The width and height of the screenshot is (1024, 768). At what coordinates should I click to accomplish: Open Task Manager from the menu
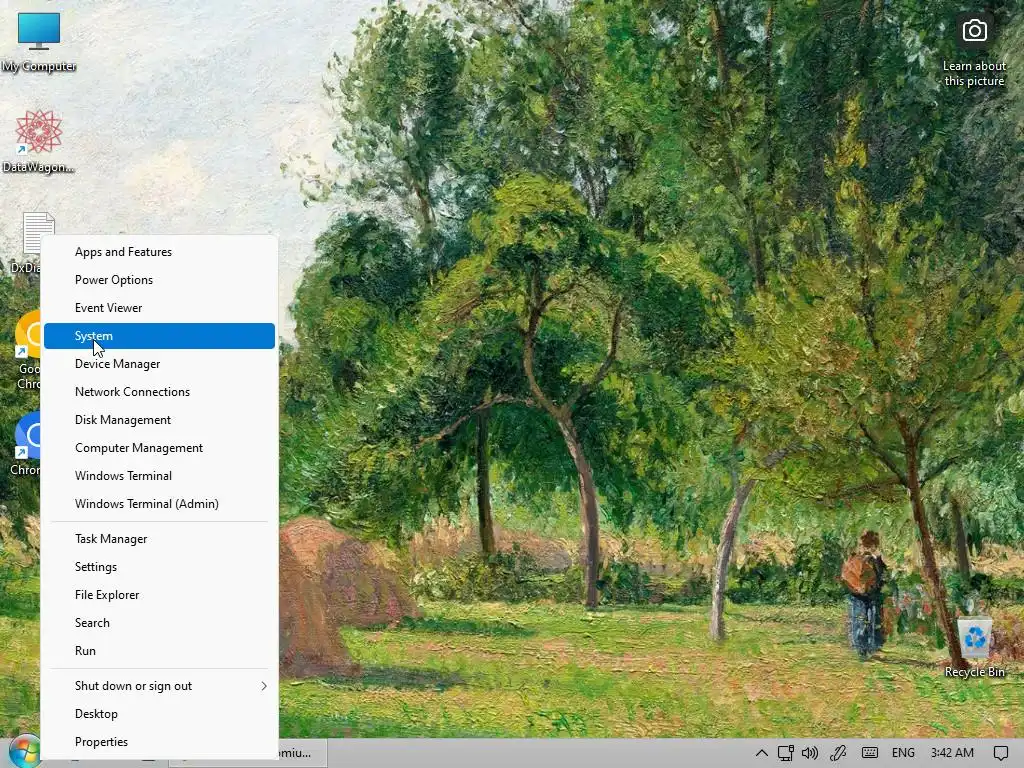(159, 539)
